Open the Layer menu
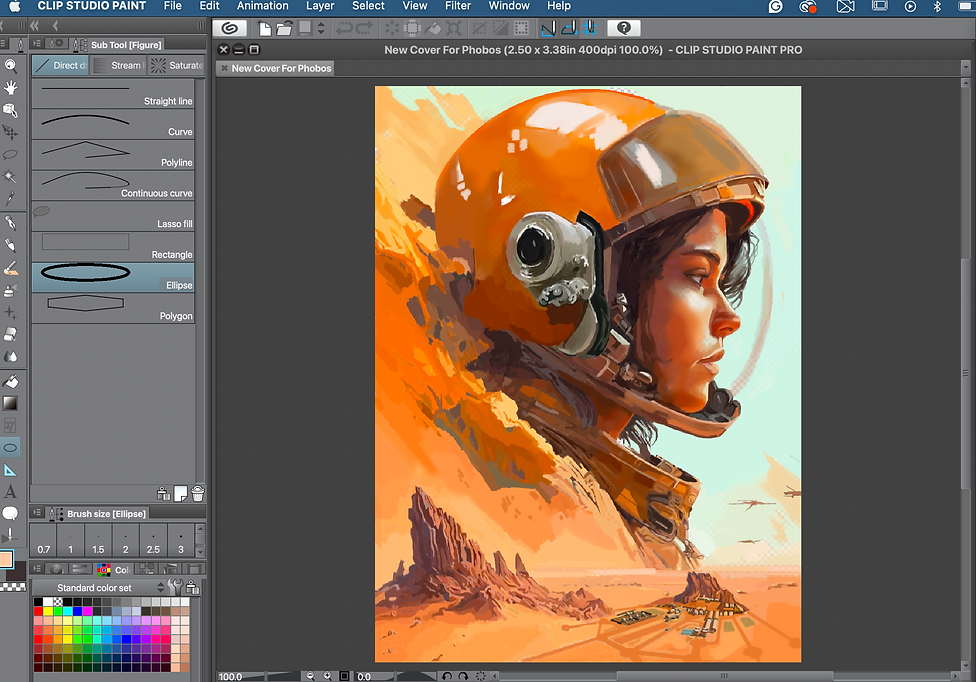976x682 pixels. [320, 6]
